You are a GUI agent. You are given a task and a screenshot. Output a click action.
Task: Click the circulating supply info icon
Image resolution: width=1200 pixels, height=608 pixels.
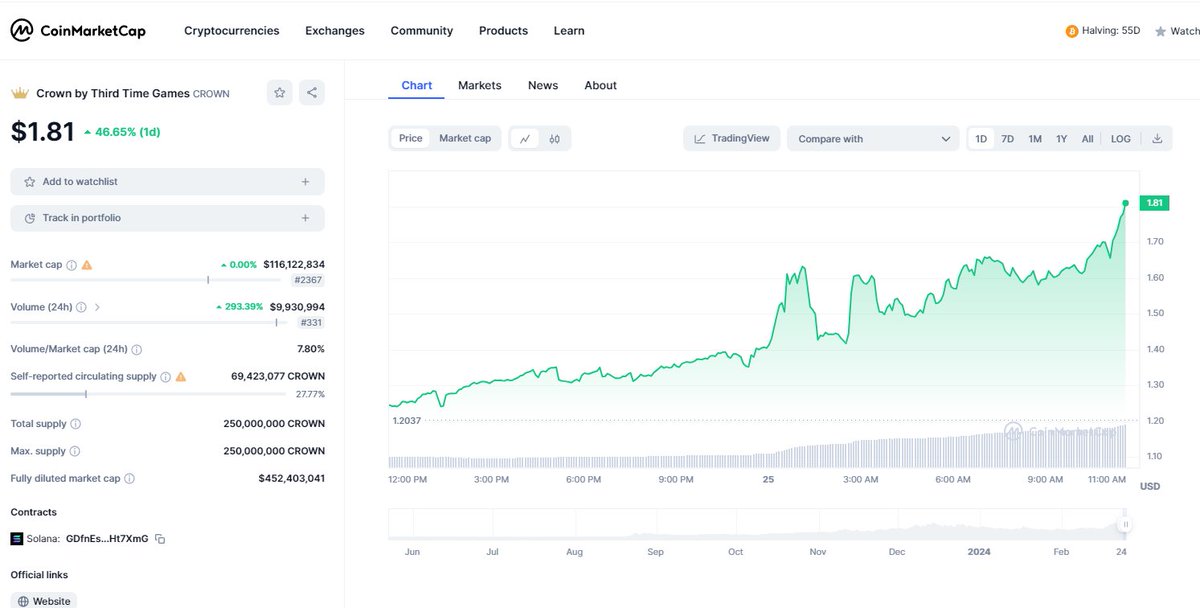pos(165,377)
